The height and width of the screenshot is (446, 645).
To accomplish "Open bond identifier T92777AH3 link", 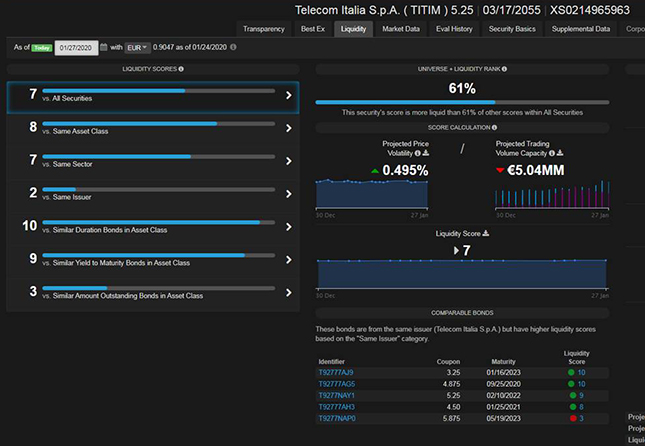I will point(336,407).
